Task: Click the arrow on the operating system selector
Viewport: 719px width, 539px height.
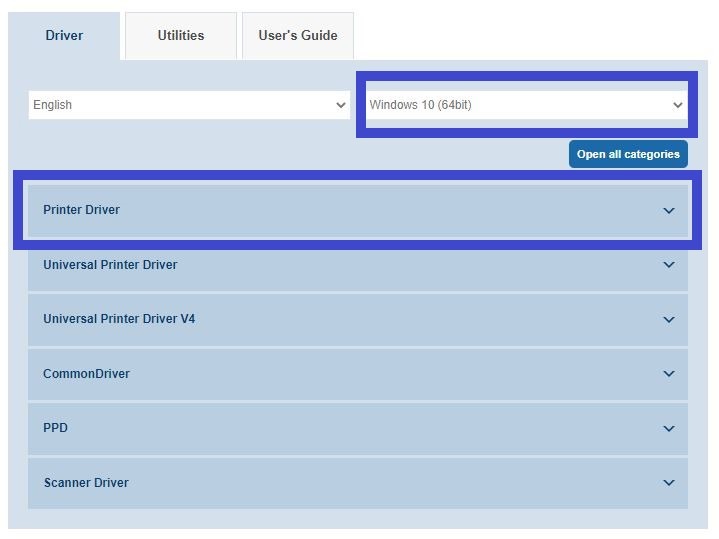Action: [x=678, y=105]
